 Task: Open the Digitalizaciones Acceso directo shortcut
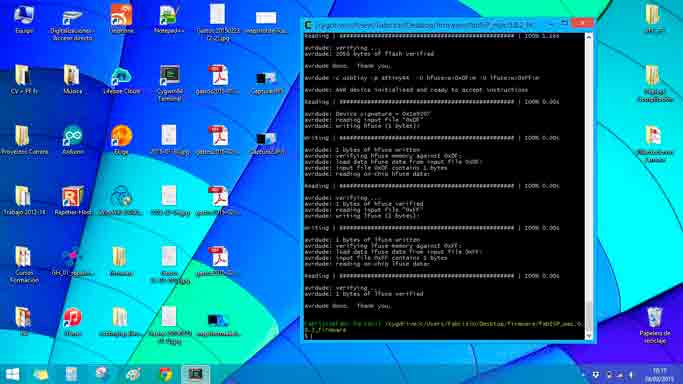pos(72,24)
